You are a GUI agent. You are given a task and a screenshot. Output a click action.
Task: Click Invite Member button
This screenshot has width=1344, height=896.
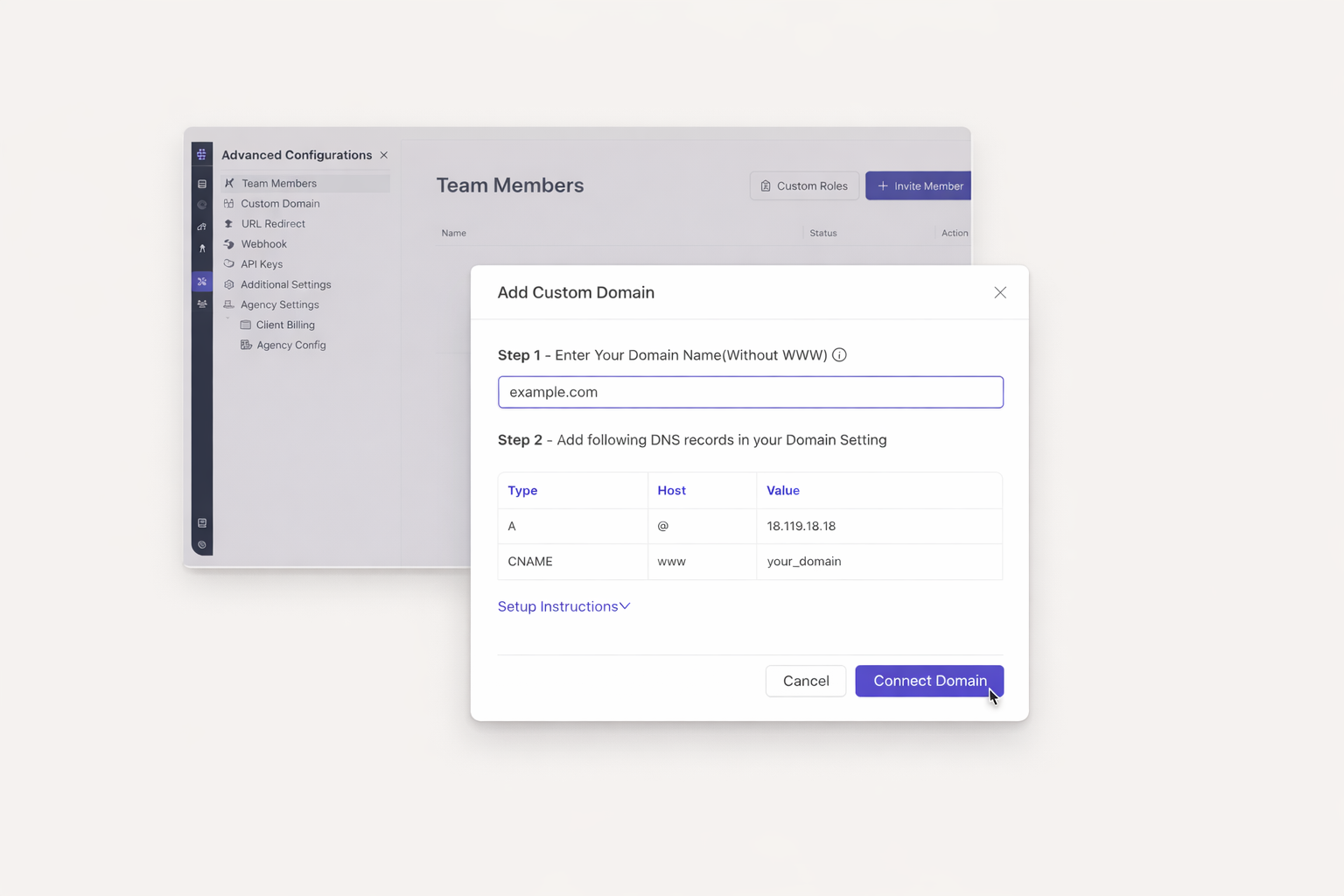[919, 185]
